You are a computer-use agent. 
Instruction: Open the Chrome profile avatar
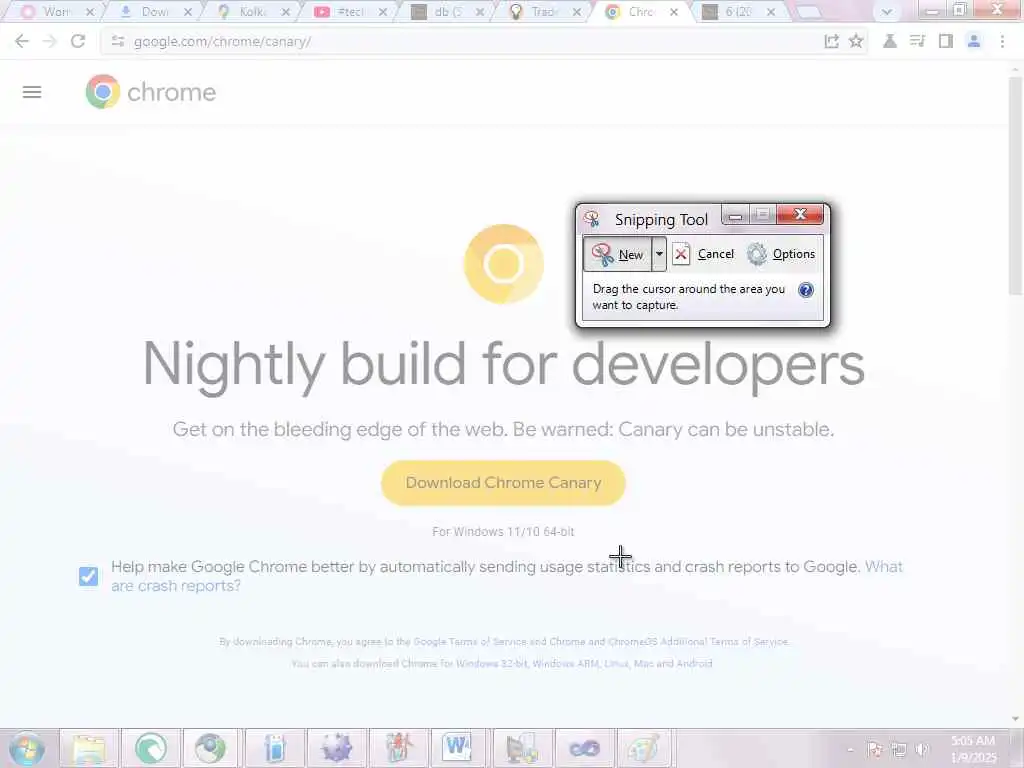coord(974,41)
